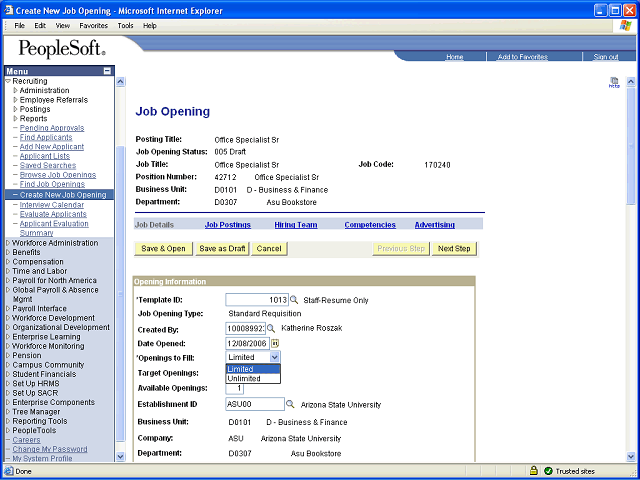This screenshot has width=640, height=480.
Task: Switch to the Competencies tab
Action: 370,225
